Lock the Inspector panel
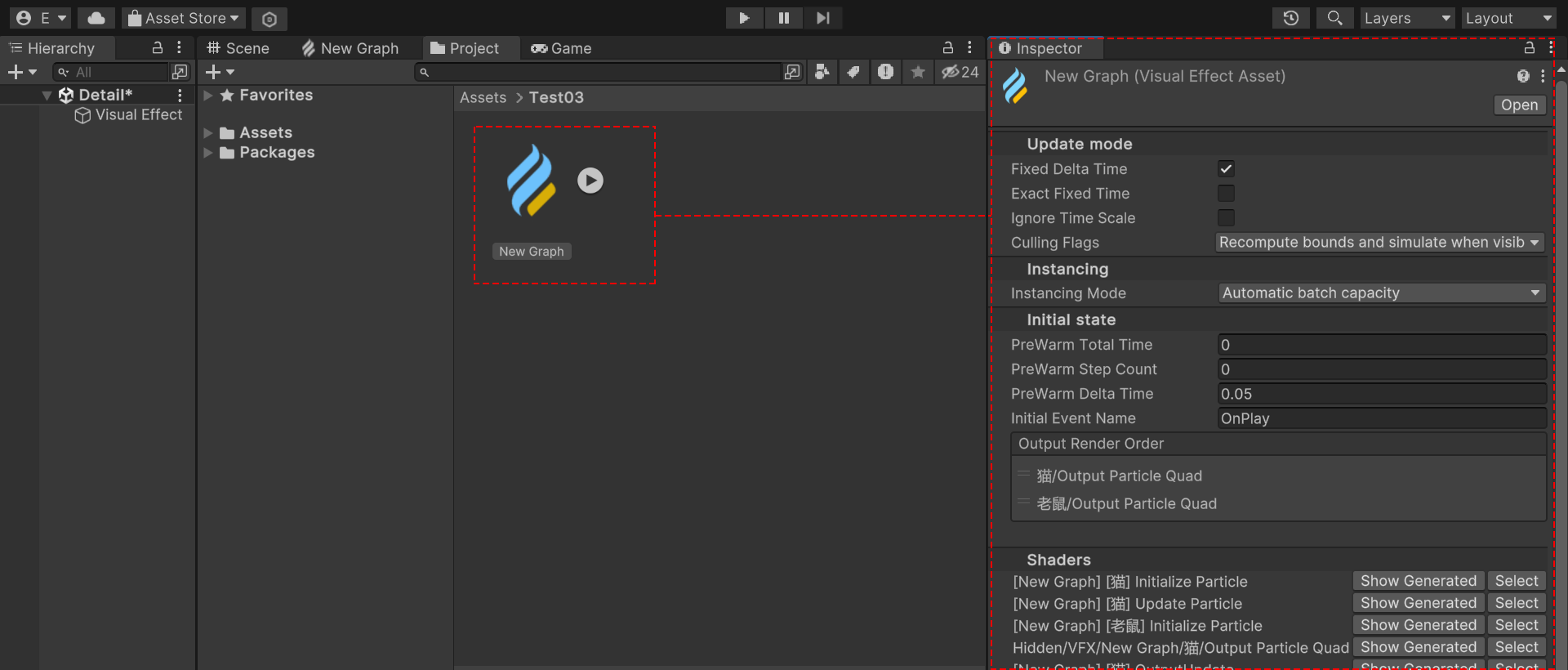Image resolution: width=1568 pixels, height=670 pixels. pos(1530,48)
